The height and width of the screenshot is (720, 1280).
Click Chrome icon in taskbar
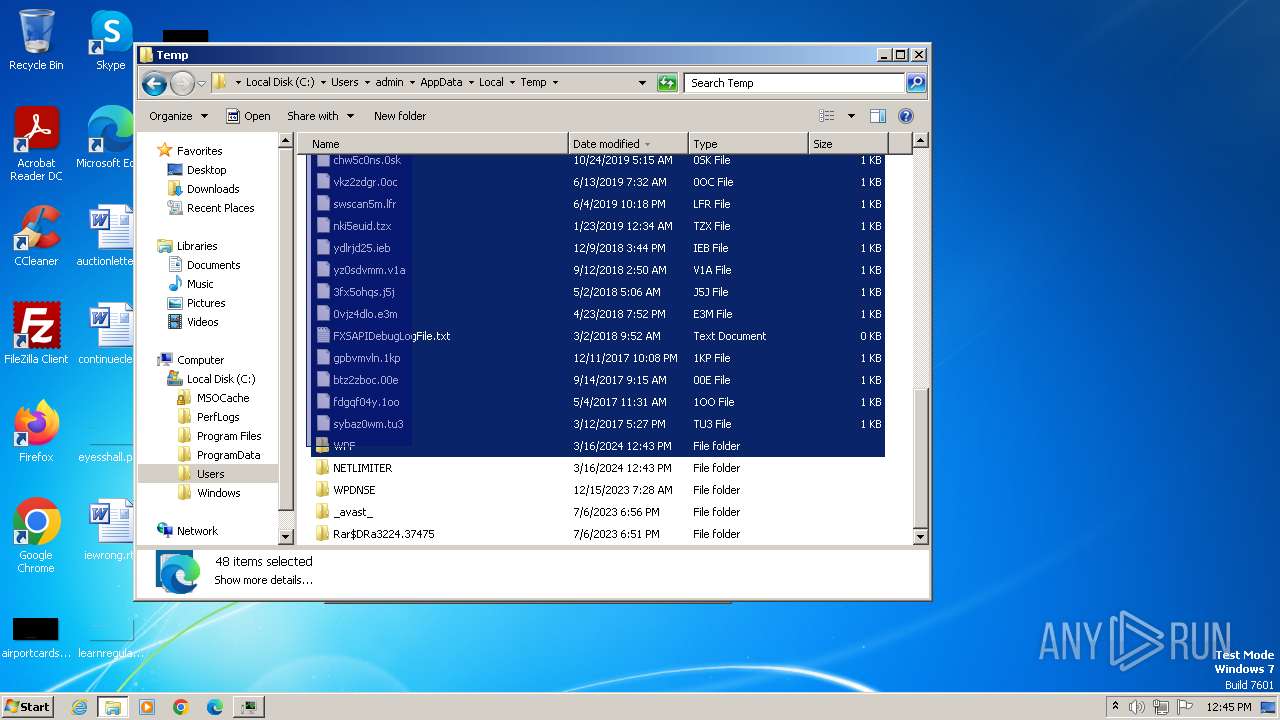point(181,707)
